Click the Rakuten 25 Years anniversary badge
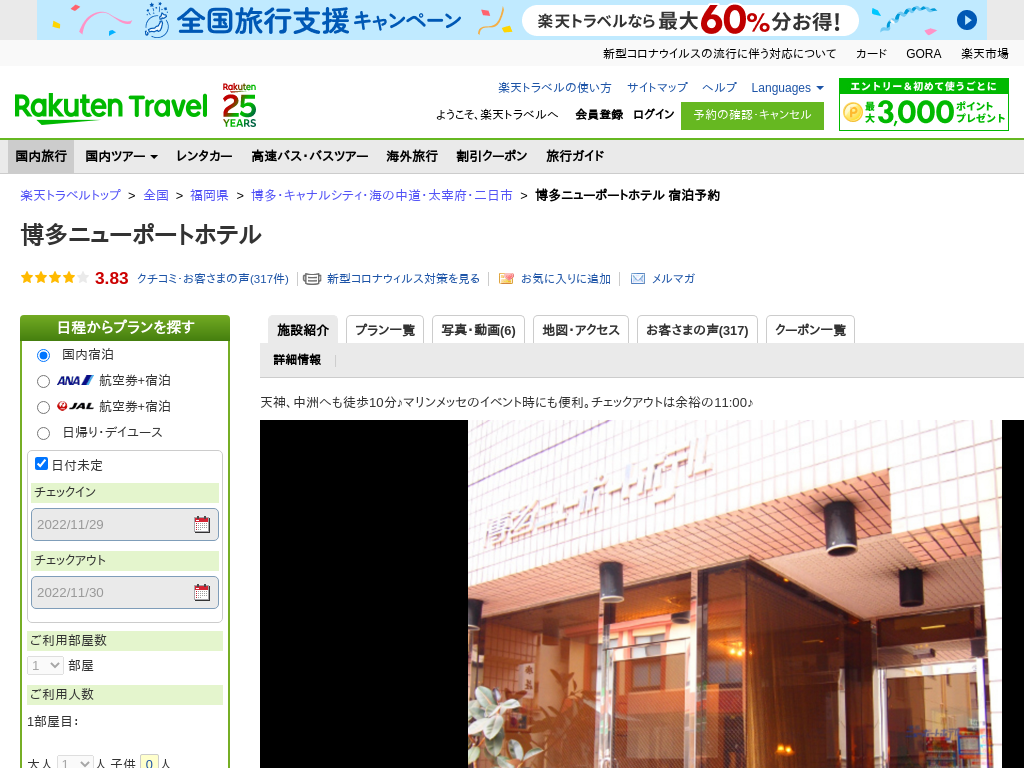 [240, 105]
